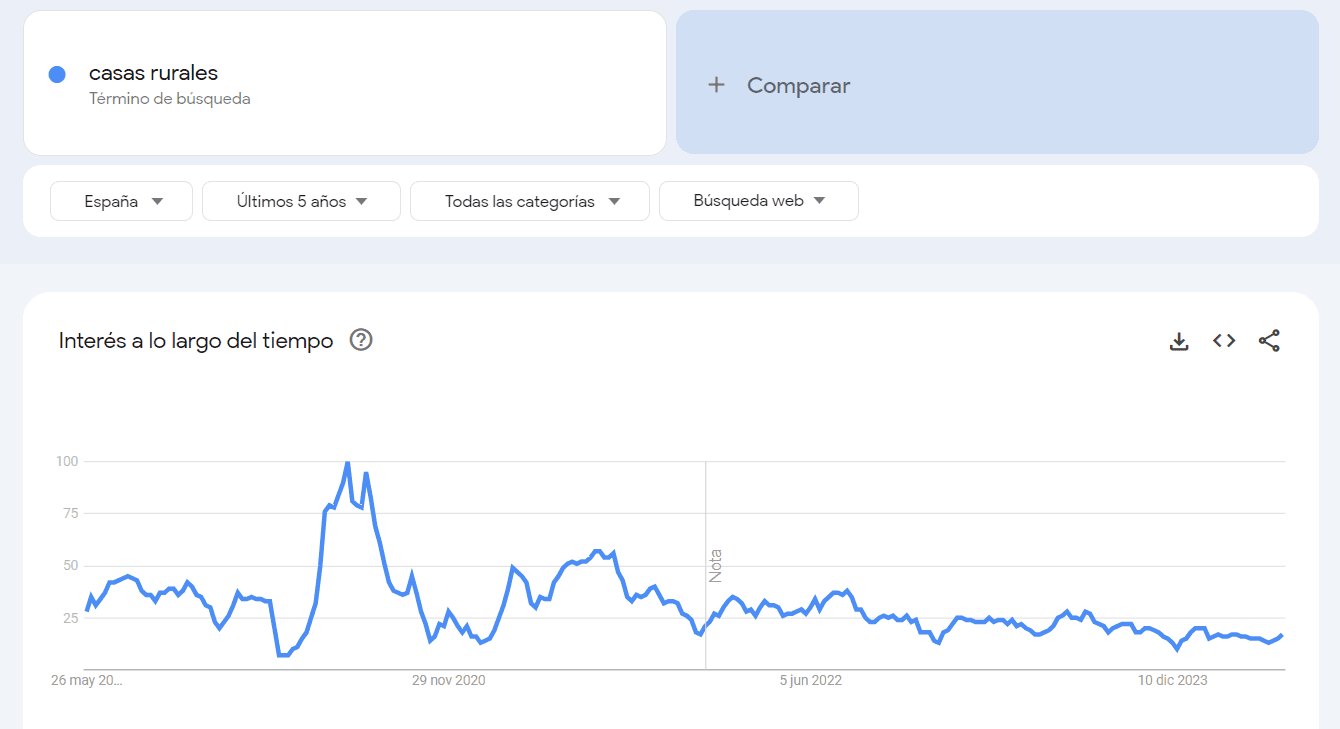This screenshot has width=1340, height=729.
Task: Click the Interés a lo largo del tiempo heading
Action: click(196, 341)
